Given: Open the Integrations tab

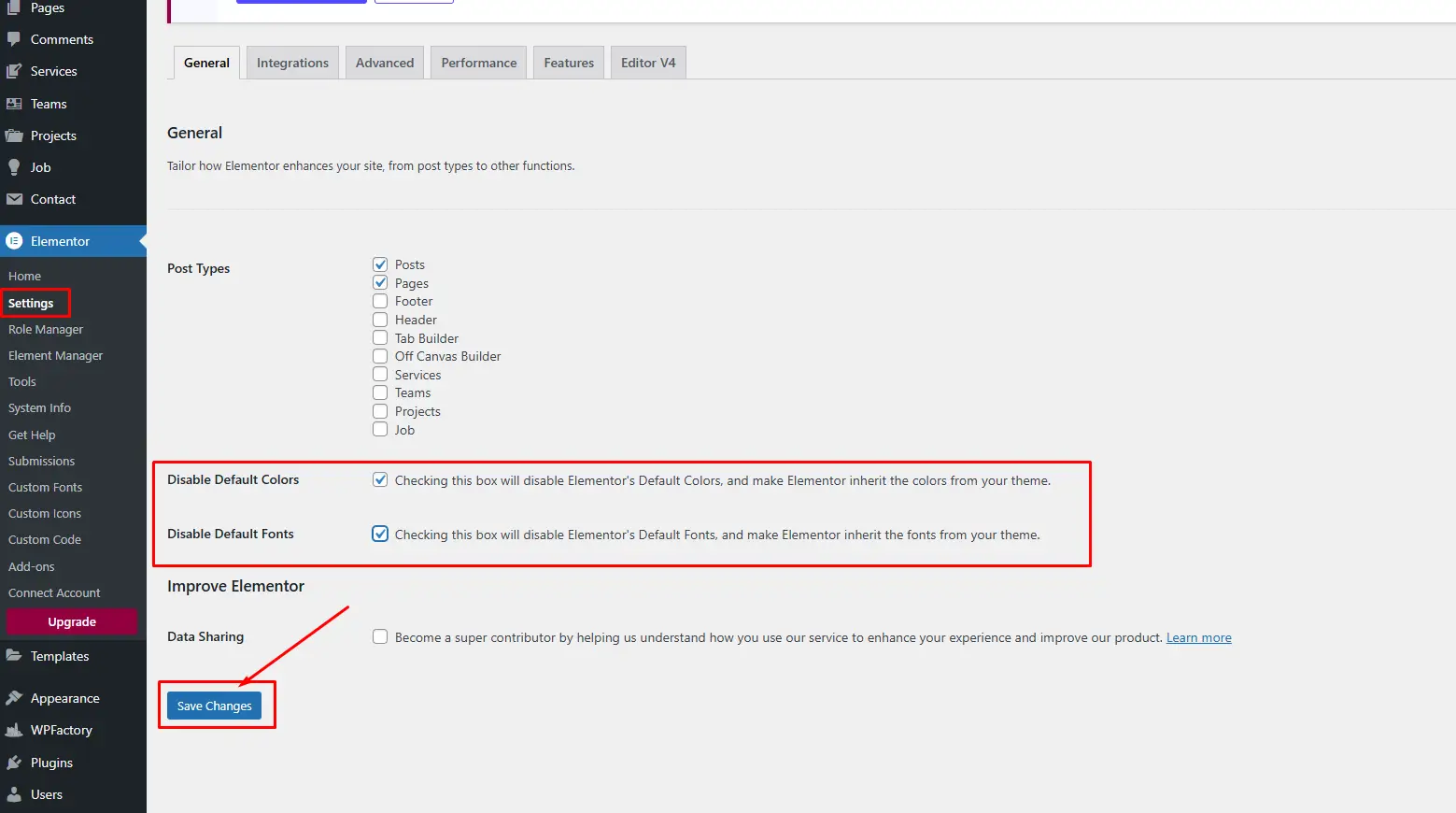Looking at the screenshot, I should pos(292,63).
